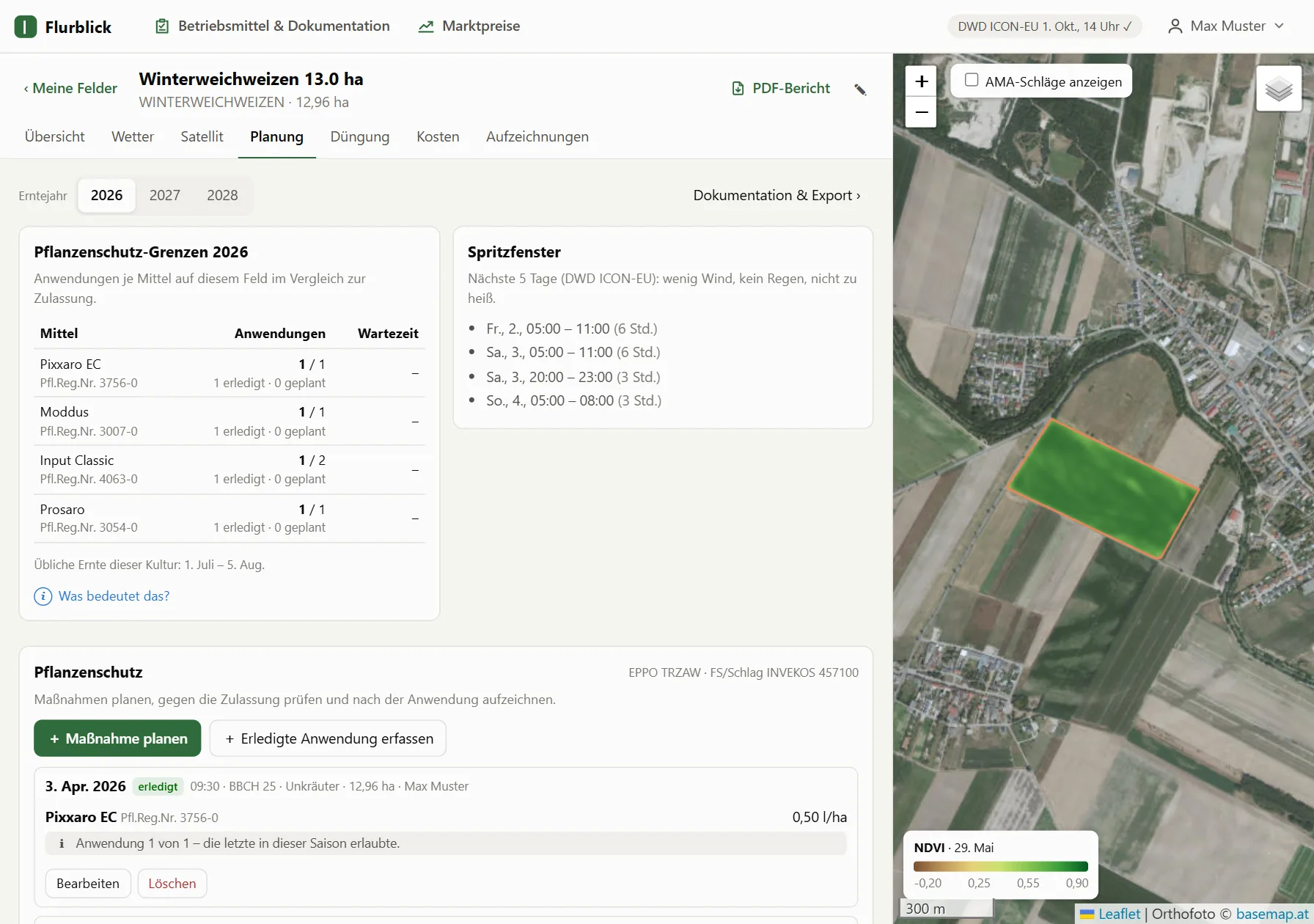Screen dimensions: 1314x924
Task: Switch to the Kosten tab
Action: pyautogui.click(x=438, y=136)
